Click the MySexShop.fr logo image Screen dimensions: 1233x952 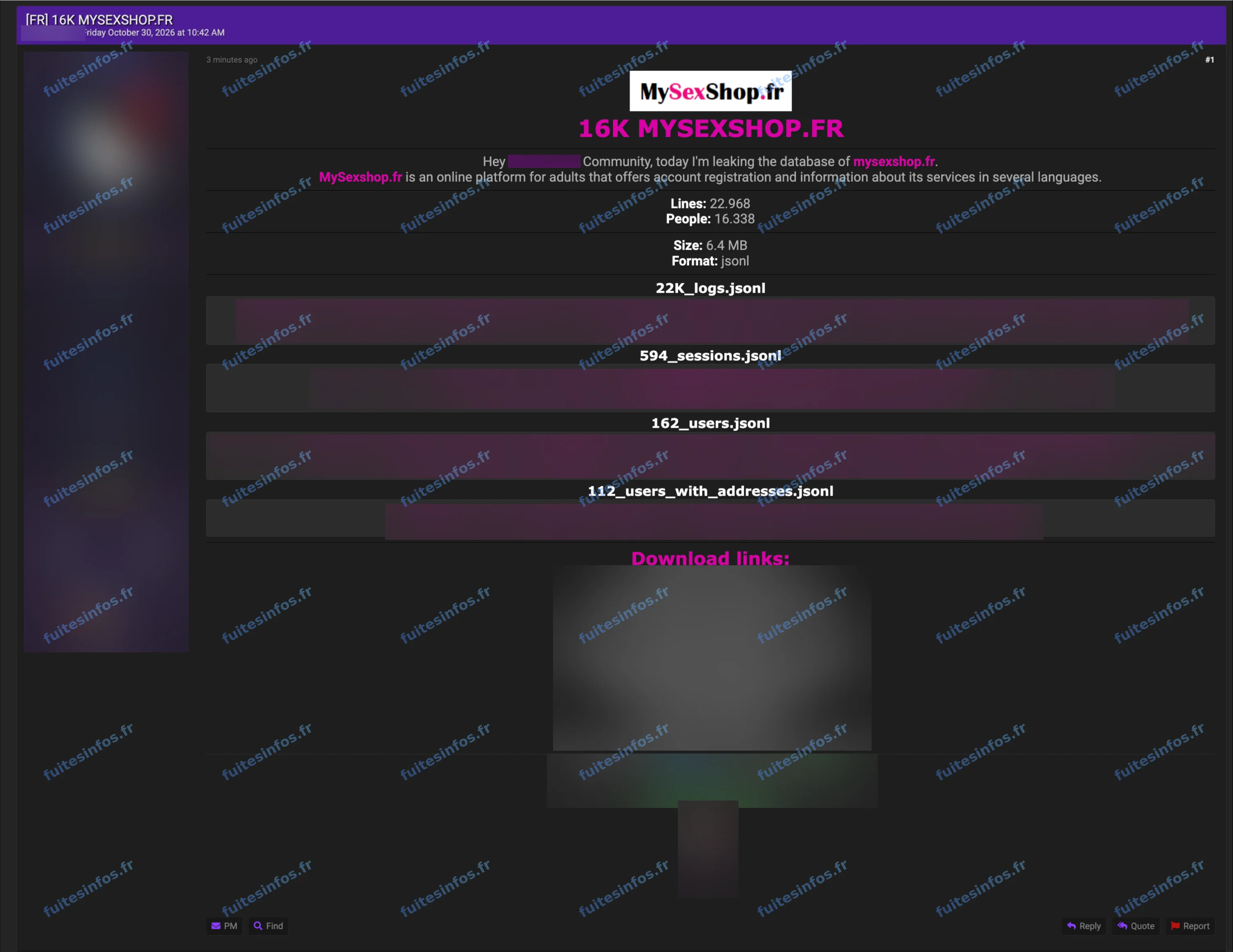[x=710, y=91]
